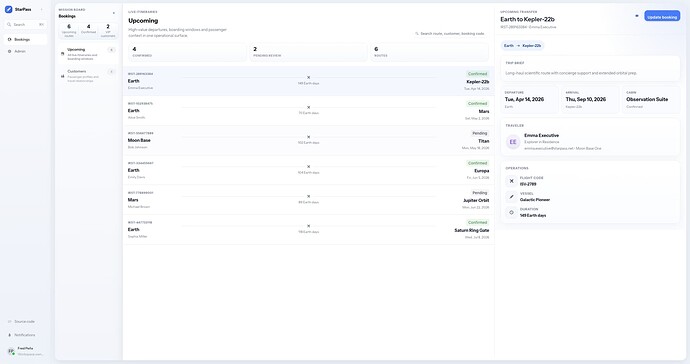Click the spaceship icon in Titan row
Screen dimensions: 690x364
[308, 137]
